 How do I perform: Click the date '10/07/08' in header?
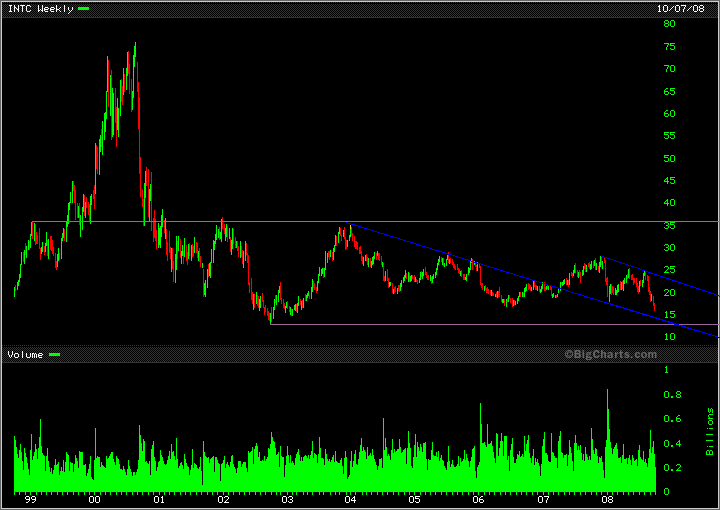click(680, 9)
